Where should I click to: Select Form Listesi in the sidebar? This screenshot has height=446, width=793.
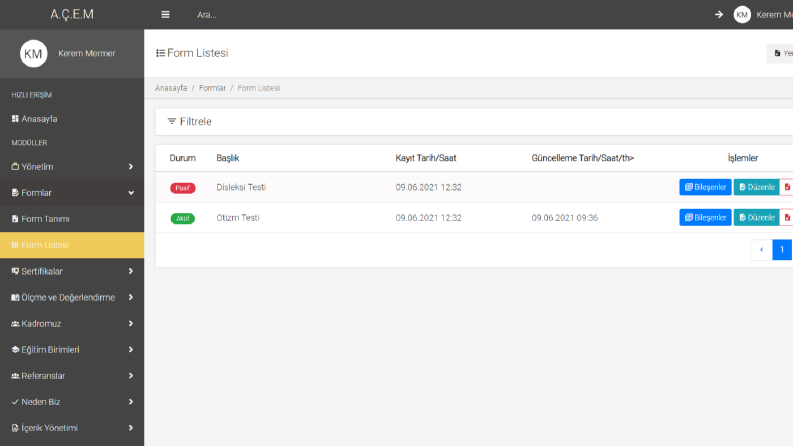point(72,245)
